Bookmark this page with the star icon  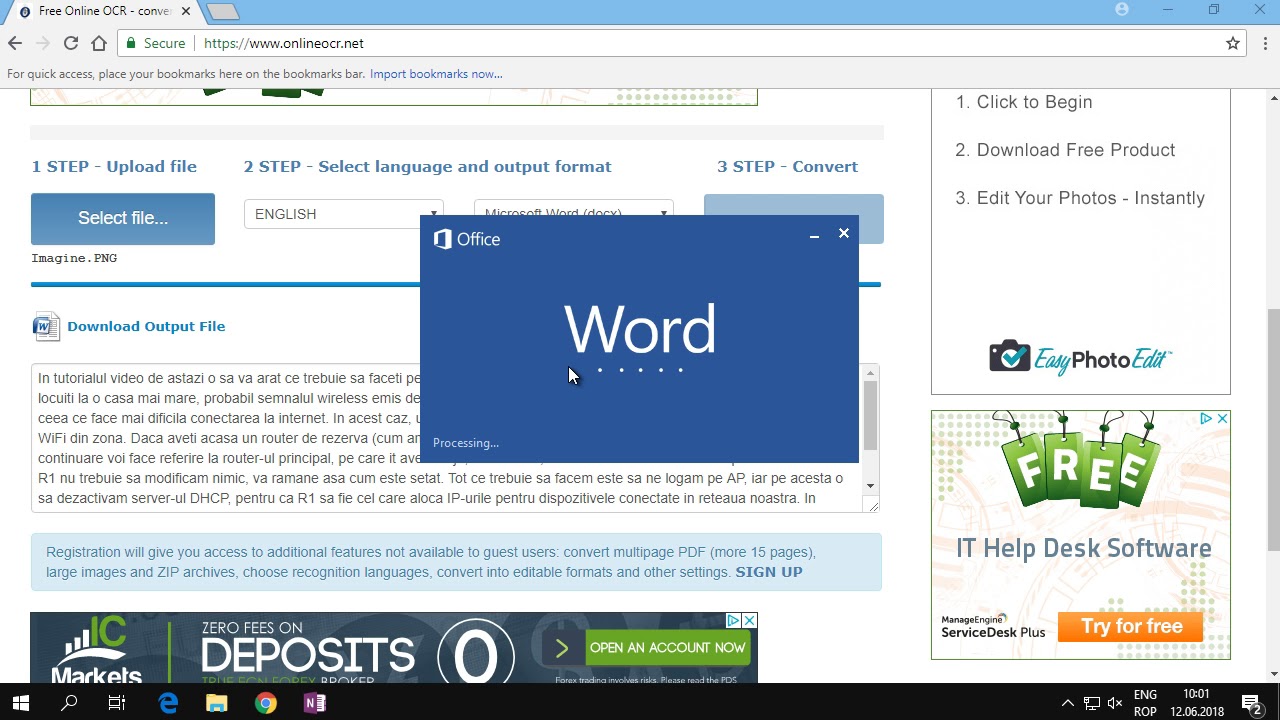[x=1233, y=43]
